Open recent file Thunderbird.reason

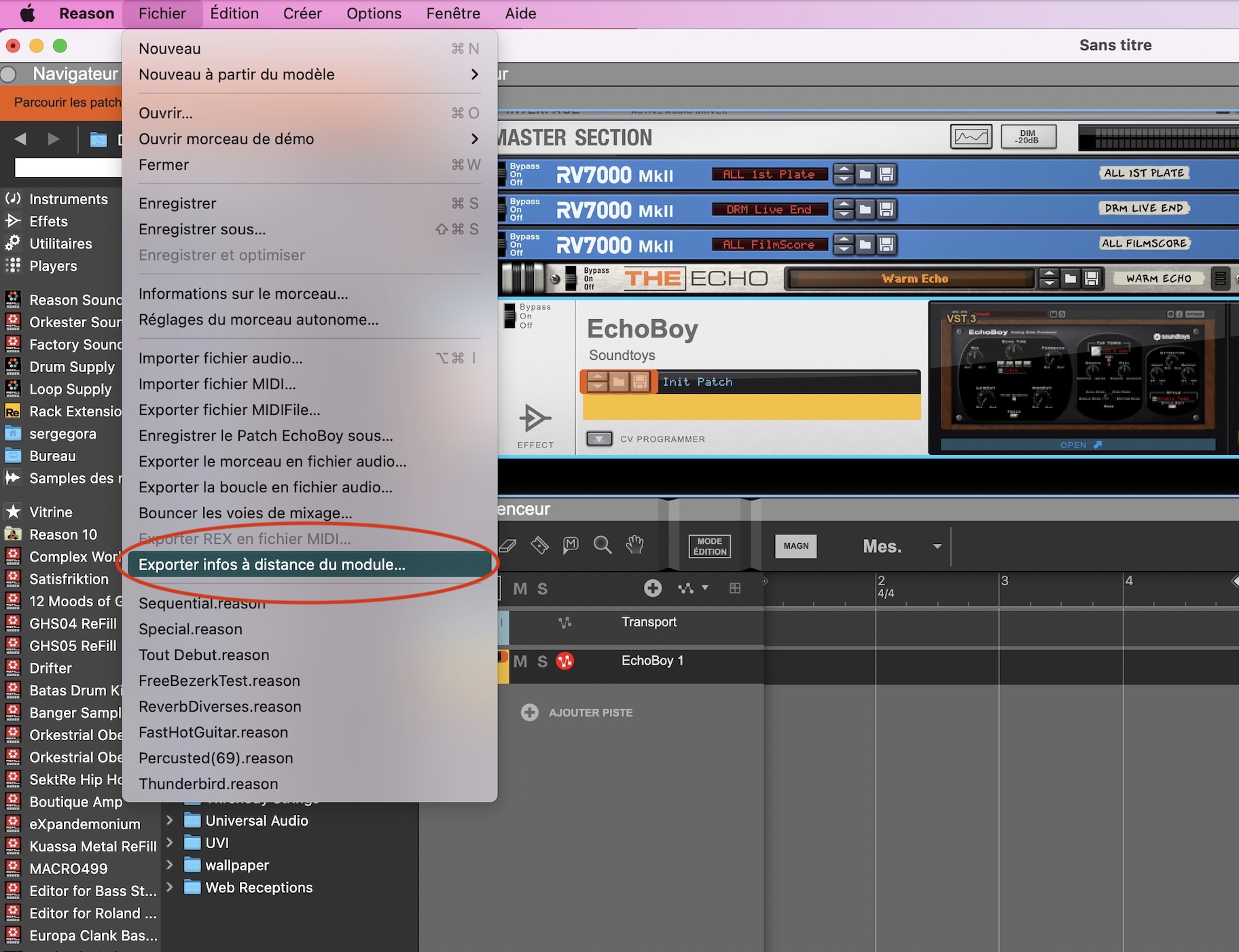pos(309,784)
